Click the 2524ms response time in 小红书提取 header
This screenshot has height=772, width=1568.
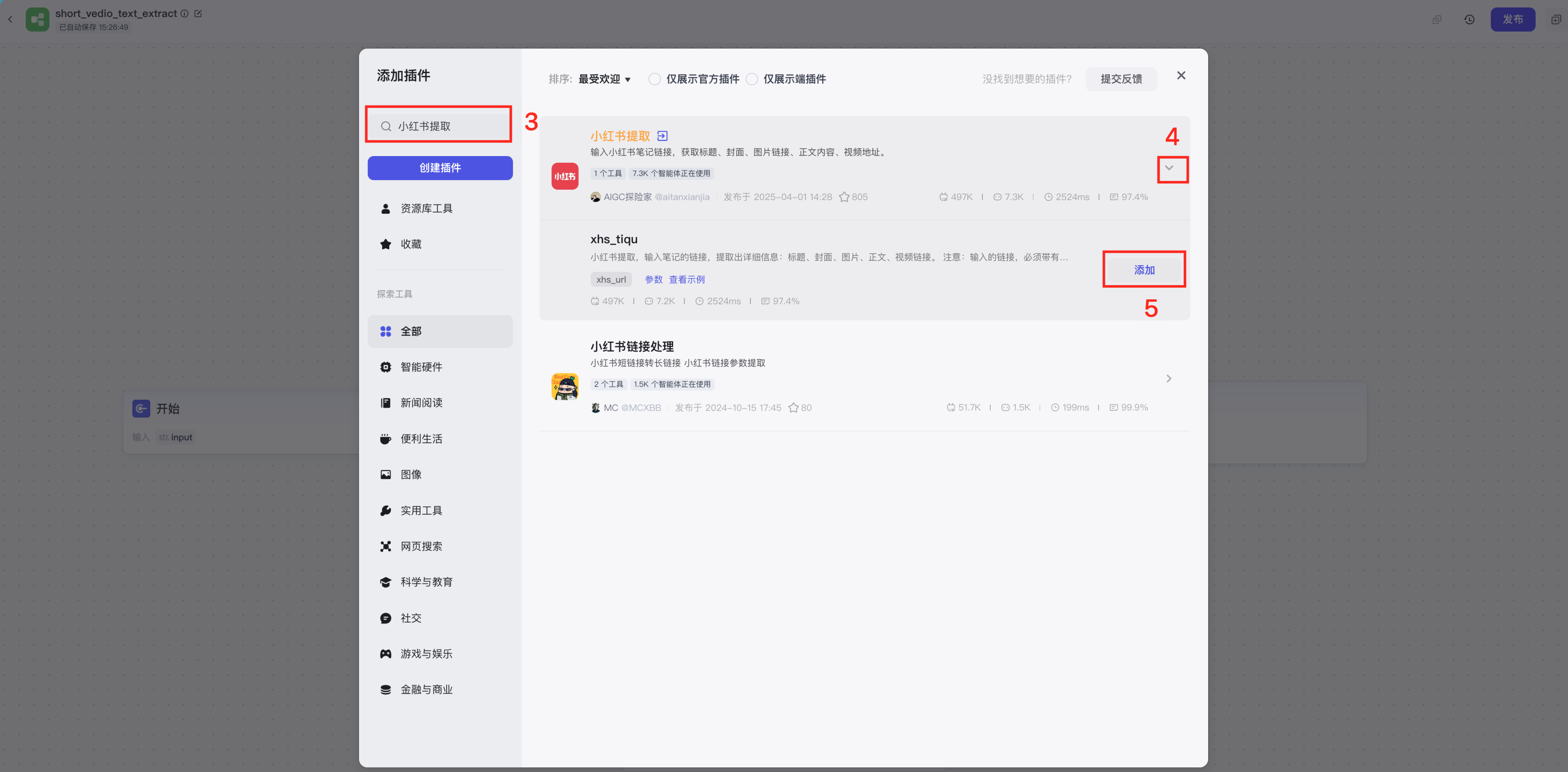coord(1072,197)
